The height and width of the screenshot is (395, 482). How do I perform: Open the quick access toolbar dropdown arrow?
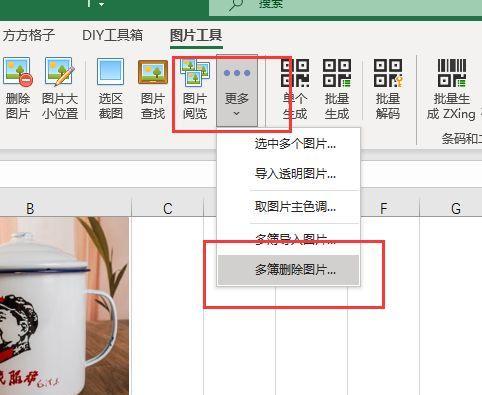click(x=102, y=5)
